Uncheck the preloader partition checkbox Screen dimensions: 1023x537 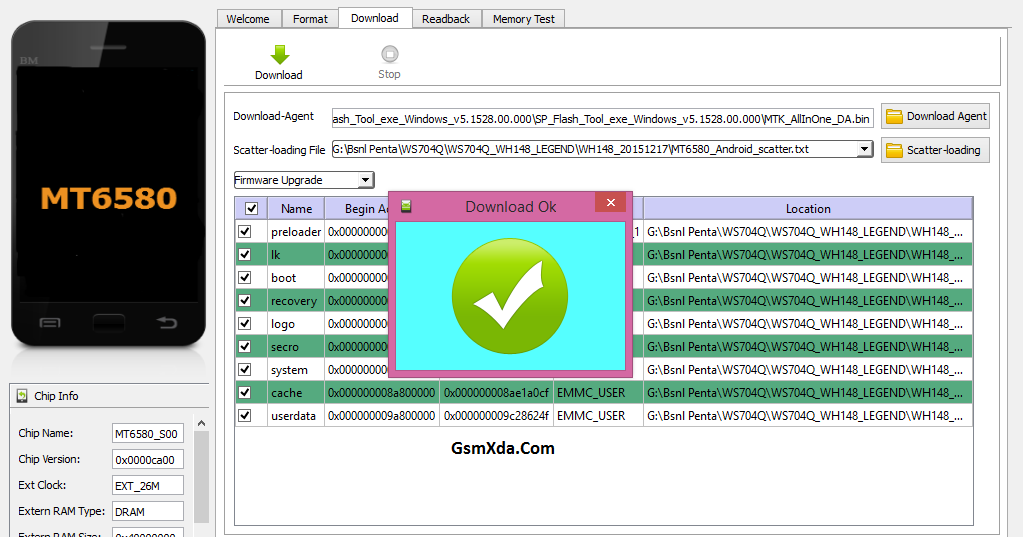pos(245,232)
